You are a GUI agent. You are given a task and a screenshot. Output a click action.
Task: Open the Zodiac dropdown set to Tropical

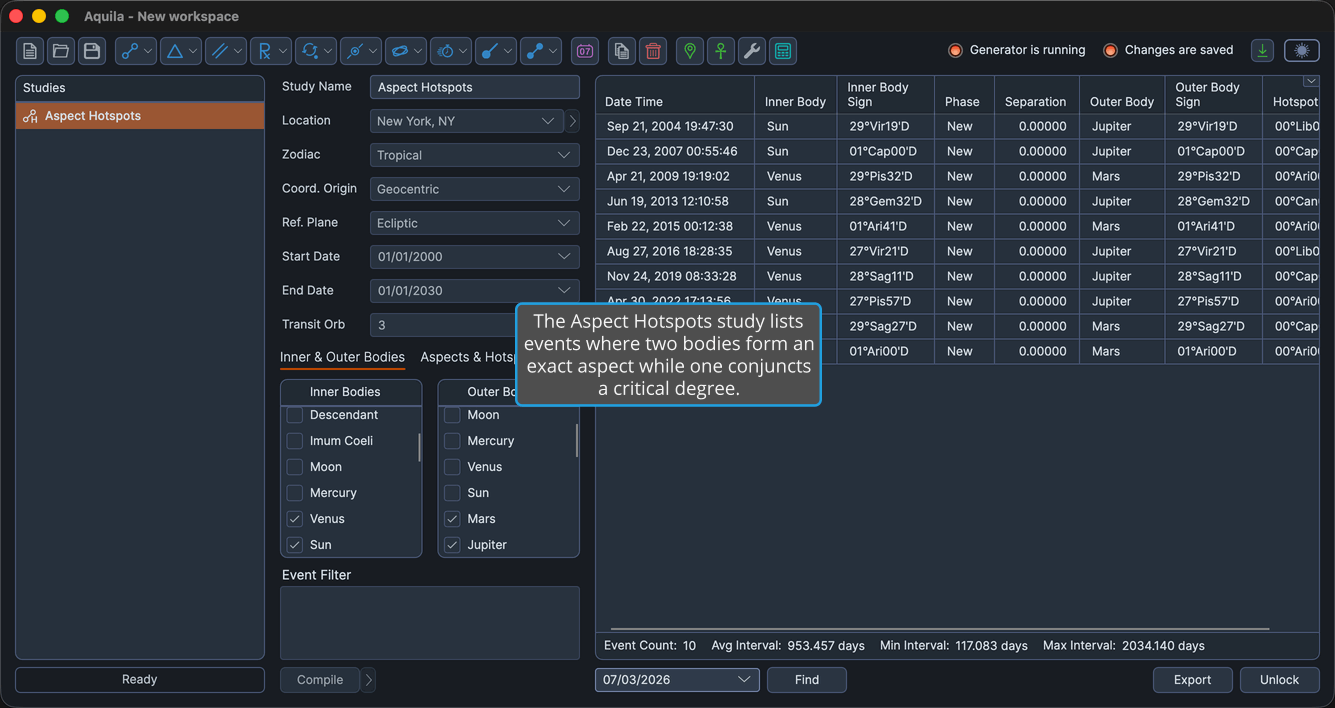(475, 155)
